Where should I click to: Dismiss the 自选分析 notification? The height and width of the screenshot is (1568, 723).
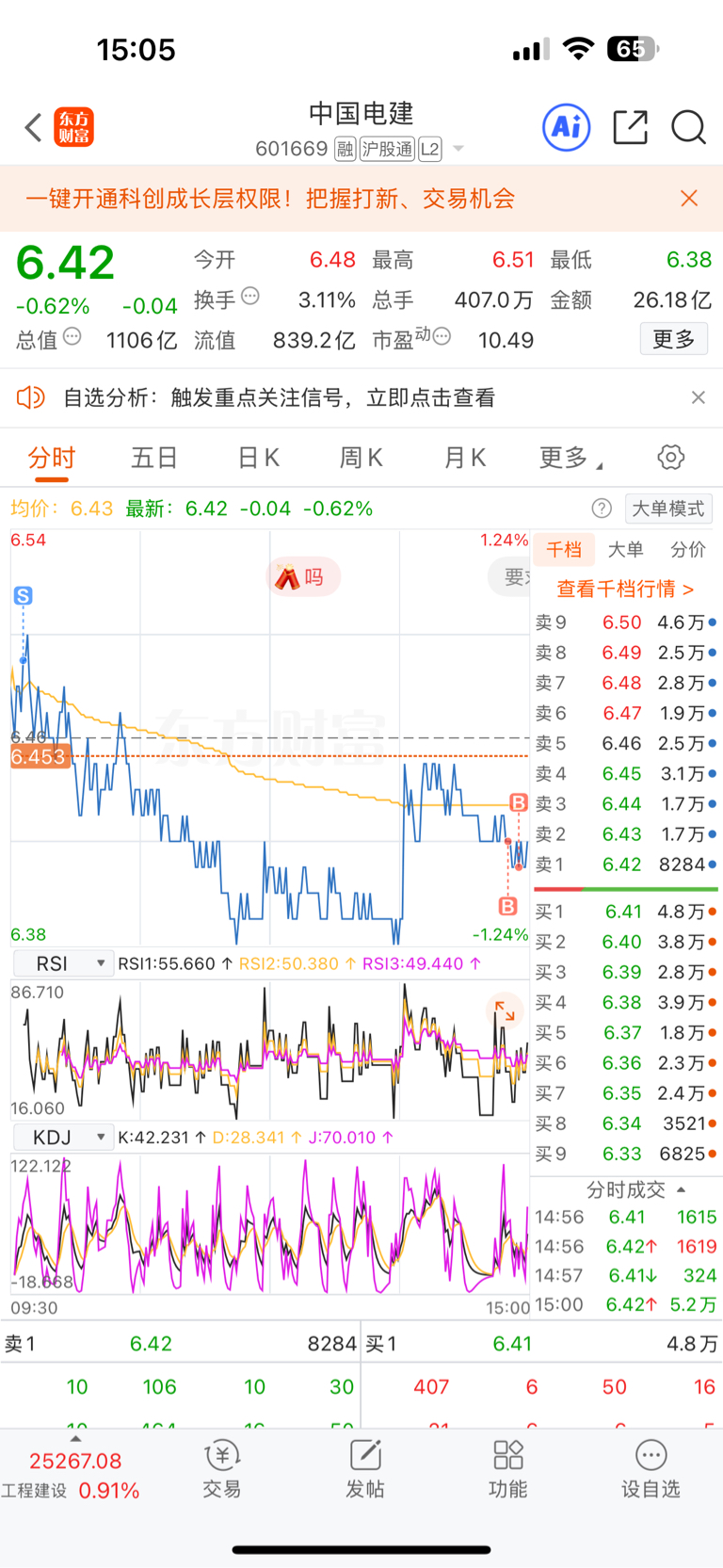[x=698, y=397]
